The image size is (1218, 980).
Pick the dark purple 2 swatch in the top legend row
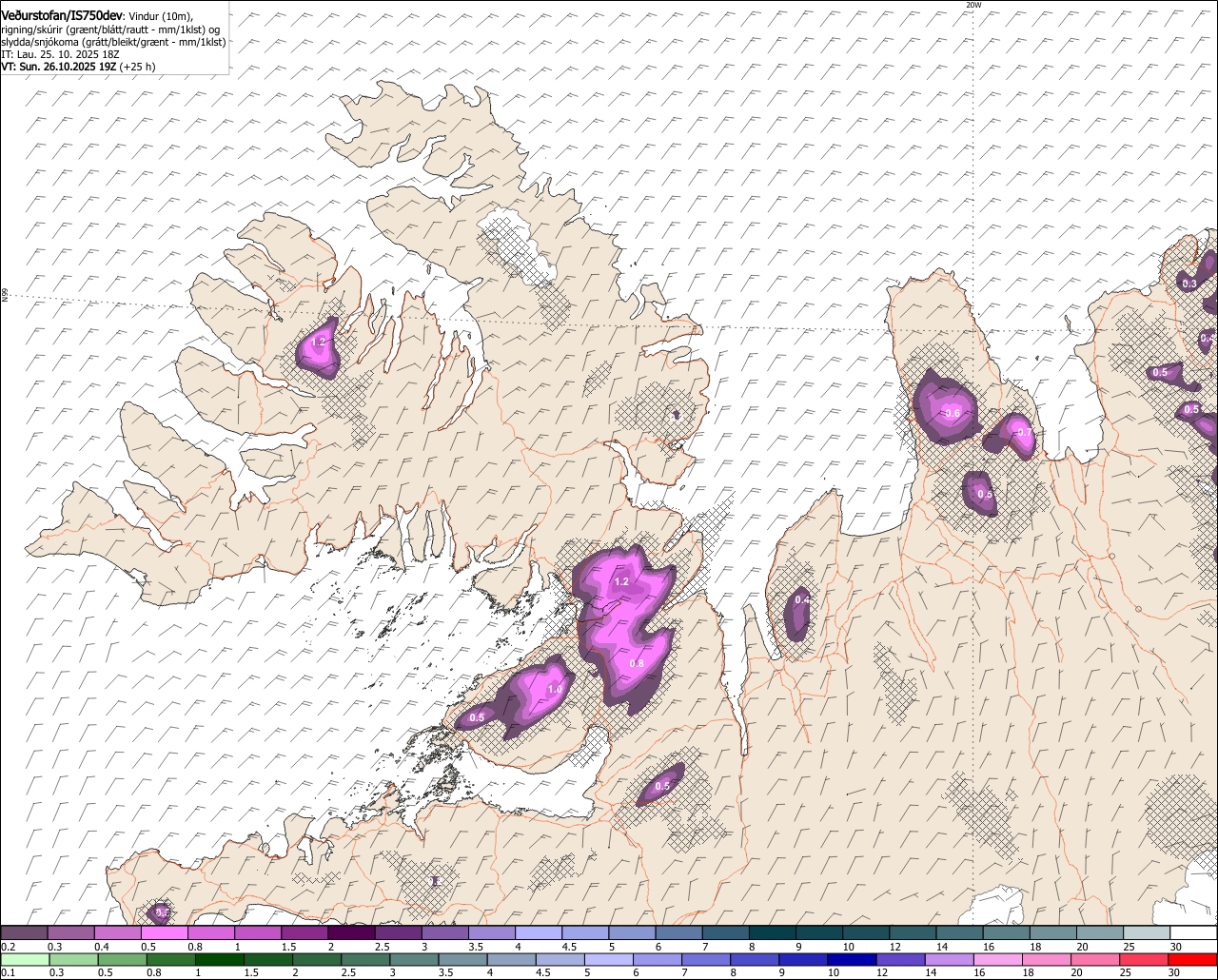click(x=351, y=933)
